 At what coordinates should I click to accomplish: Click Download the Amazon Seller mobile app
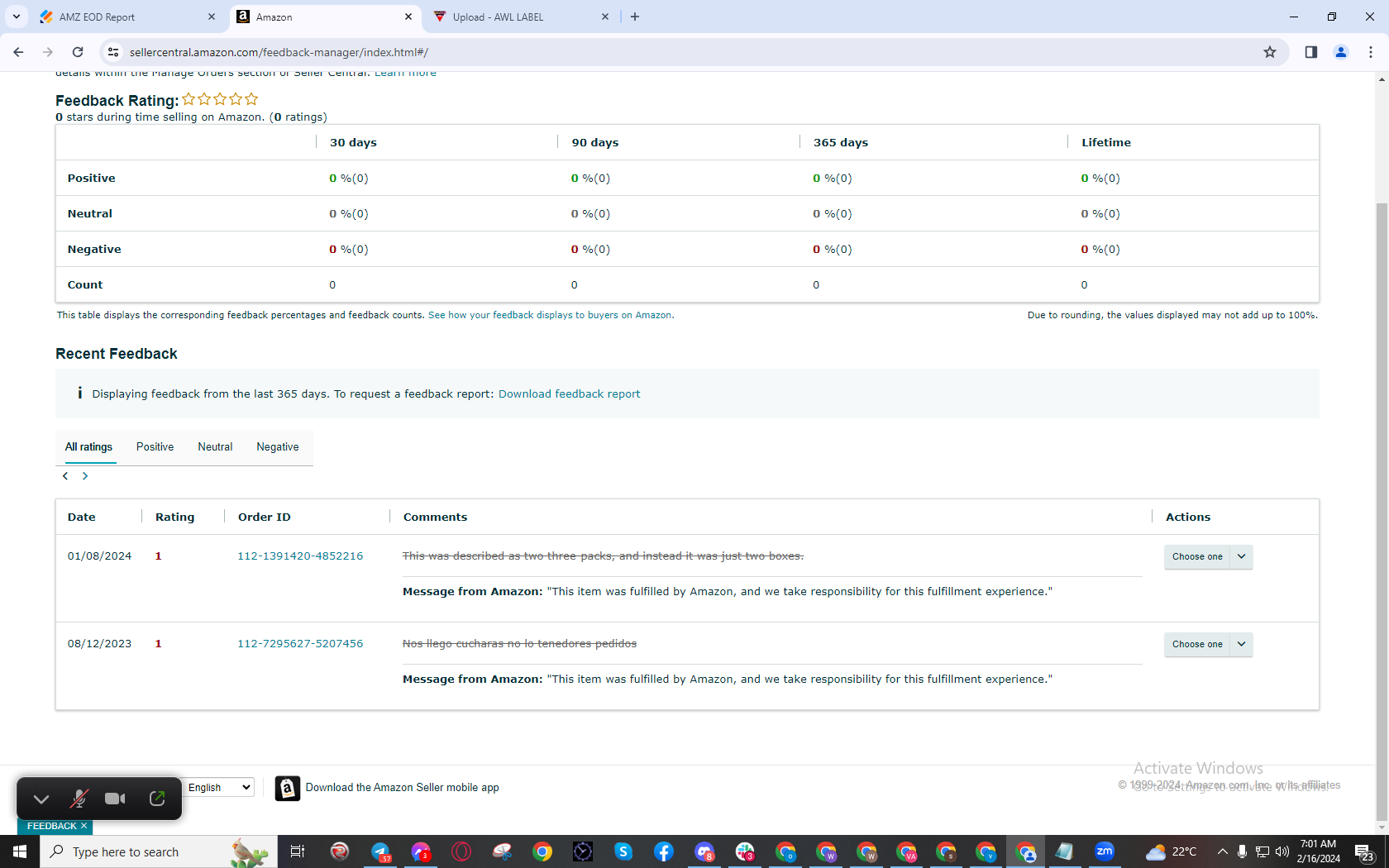pyautogui.click(x=403, y=788)
